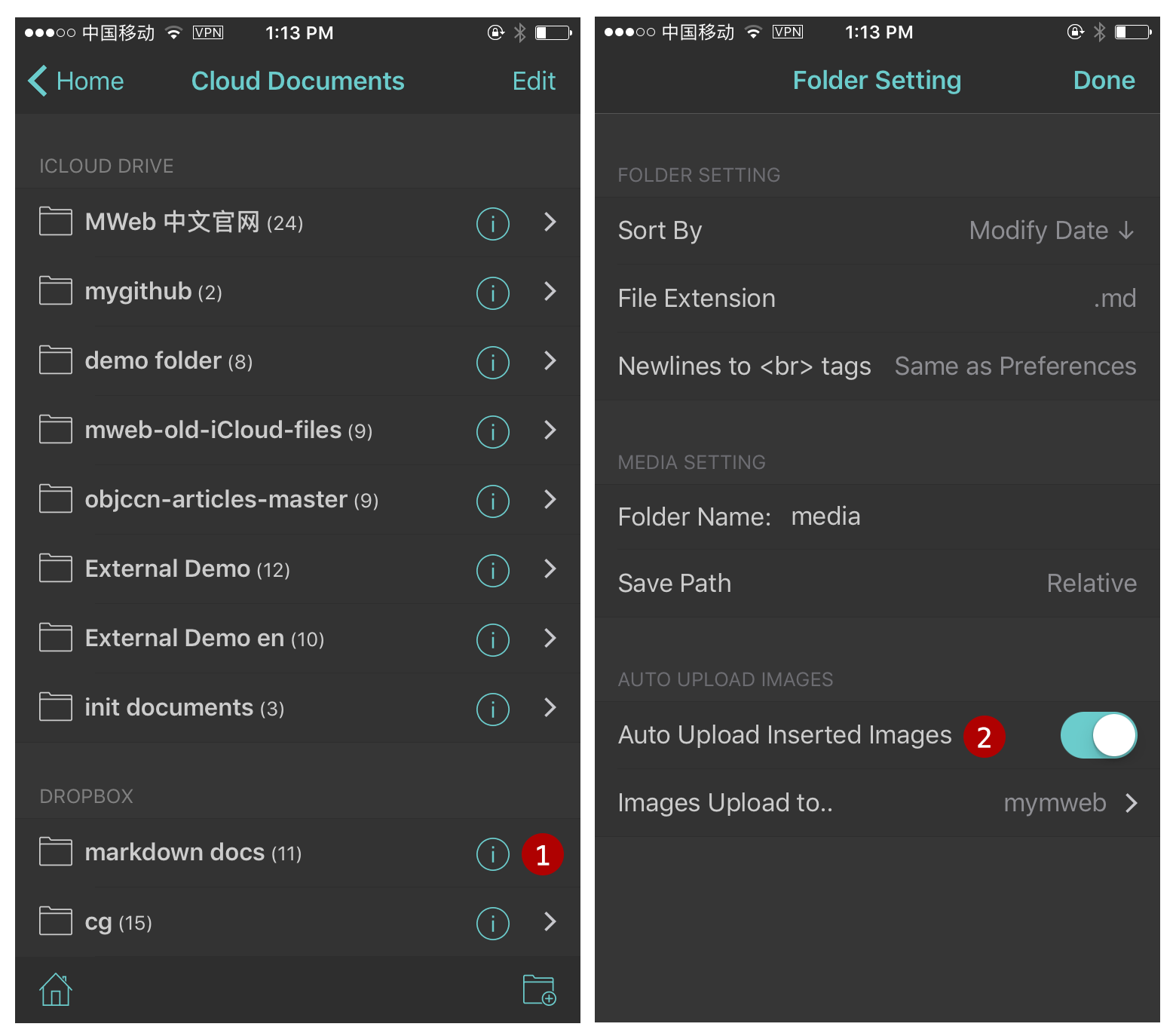
Task: Expand the External Demo folder chevron
Action: (x=550, y=570)
